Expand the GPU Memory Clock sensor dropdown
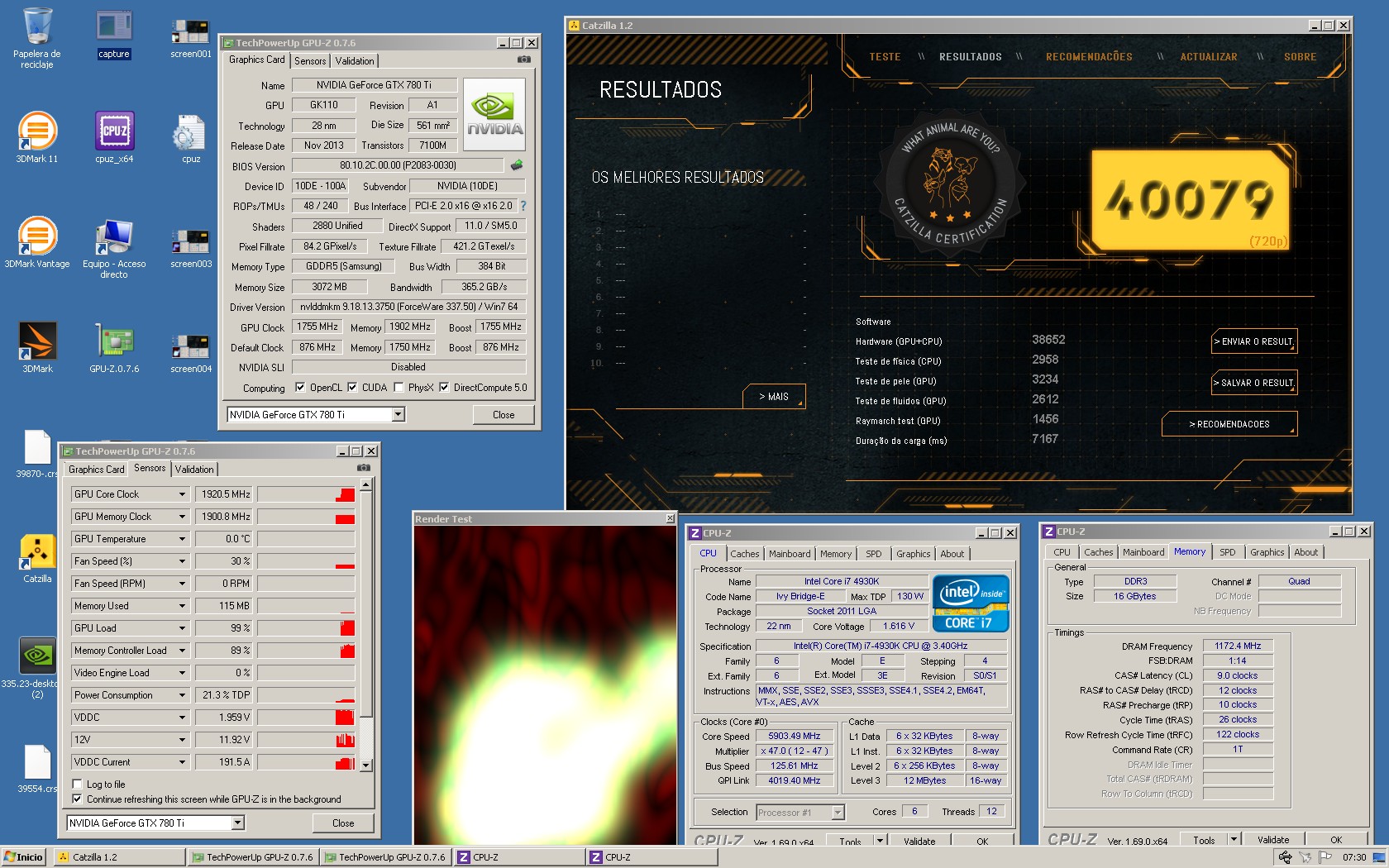The height and width of the screenshot is (868, 1389). coord(182,517)
